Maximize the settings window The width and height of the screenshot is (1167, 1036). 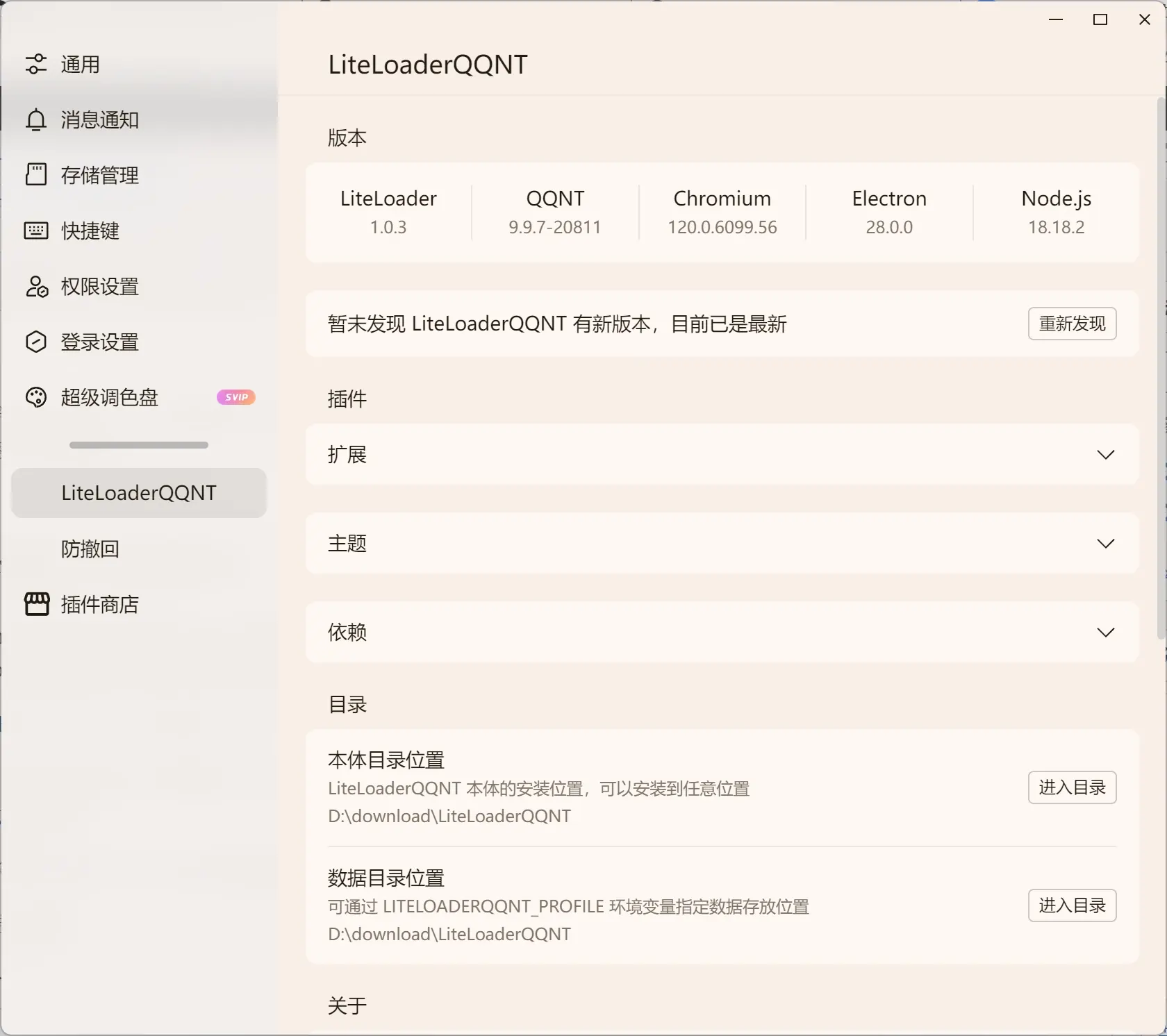coord(1100,19)
